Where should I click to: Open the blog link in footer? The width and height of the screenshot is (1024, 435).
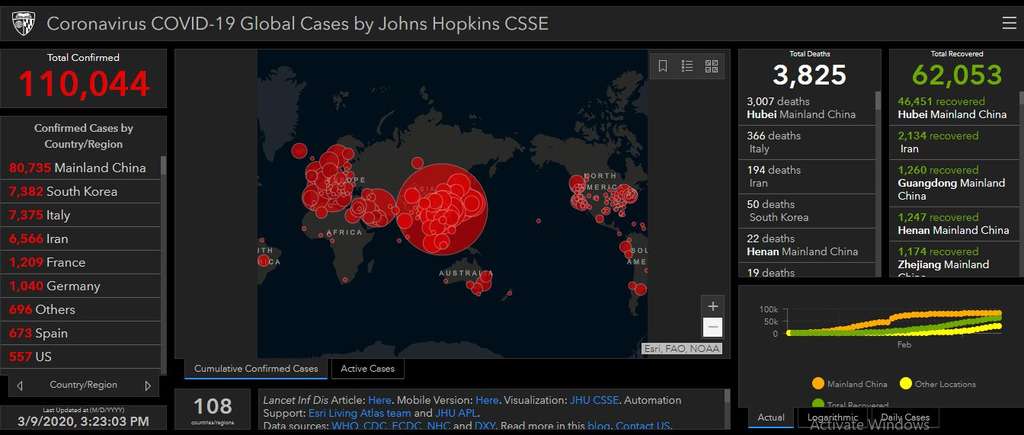pos(599,427)
